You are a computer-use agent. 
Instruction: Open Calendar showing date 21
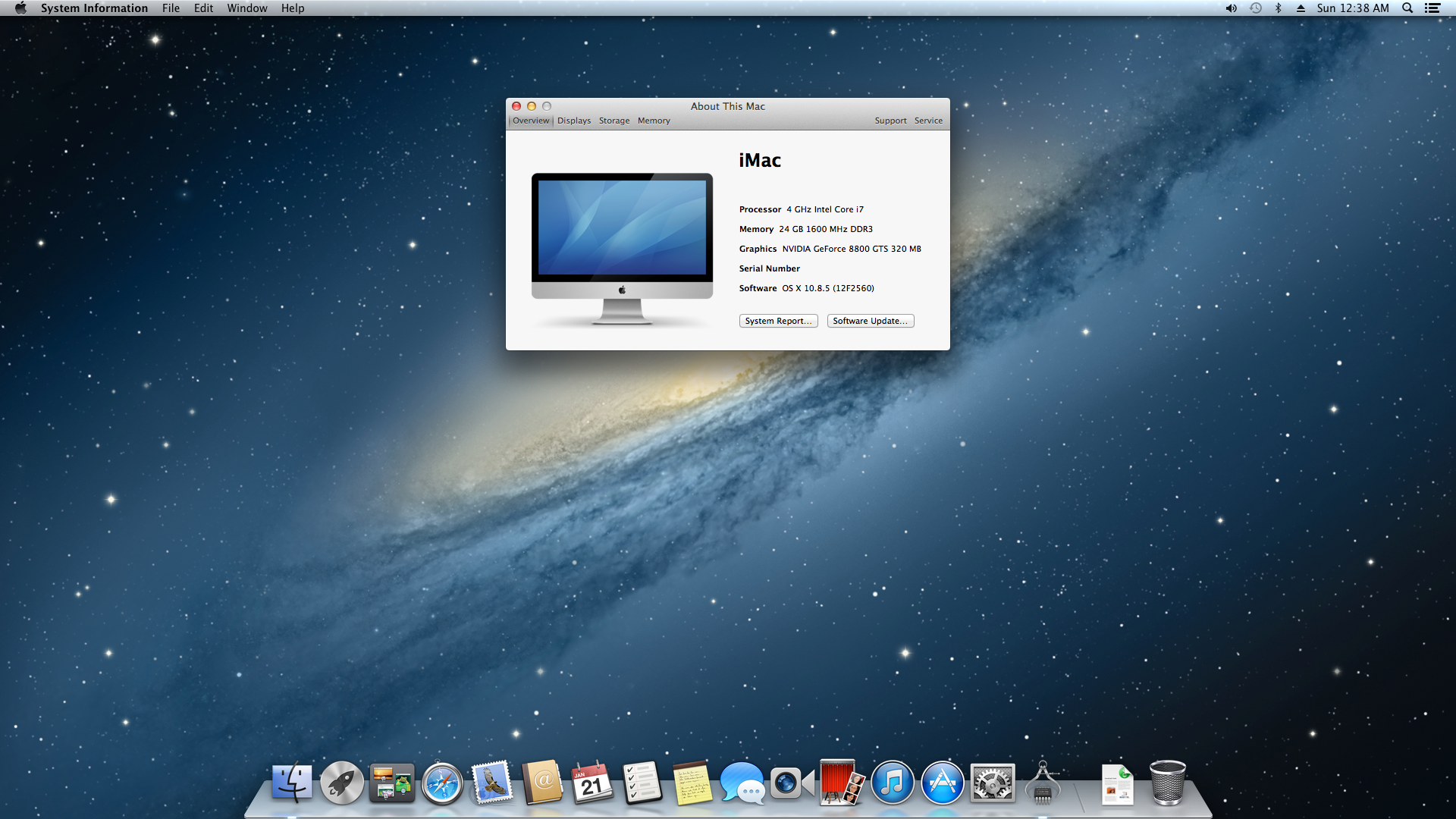click(x=592, y=783)
